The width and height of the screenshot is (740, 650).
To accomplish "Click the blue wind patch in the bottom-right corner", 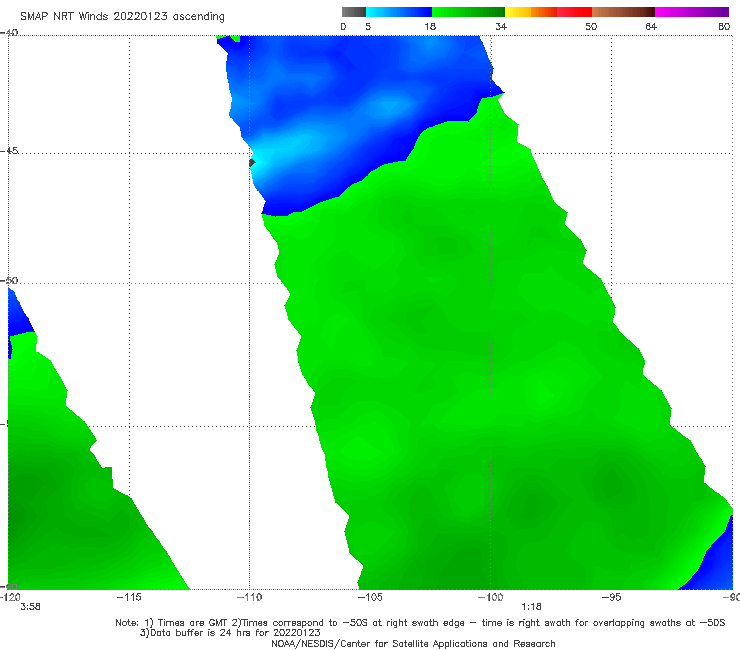I will click(717, 562).
